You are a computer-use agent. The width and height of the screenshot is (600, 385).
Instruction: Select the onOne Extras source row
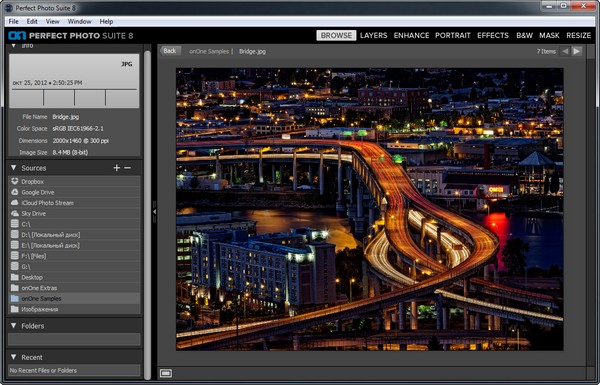pos(75,288)
